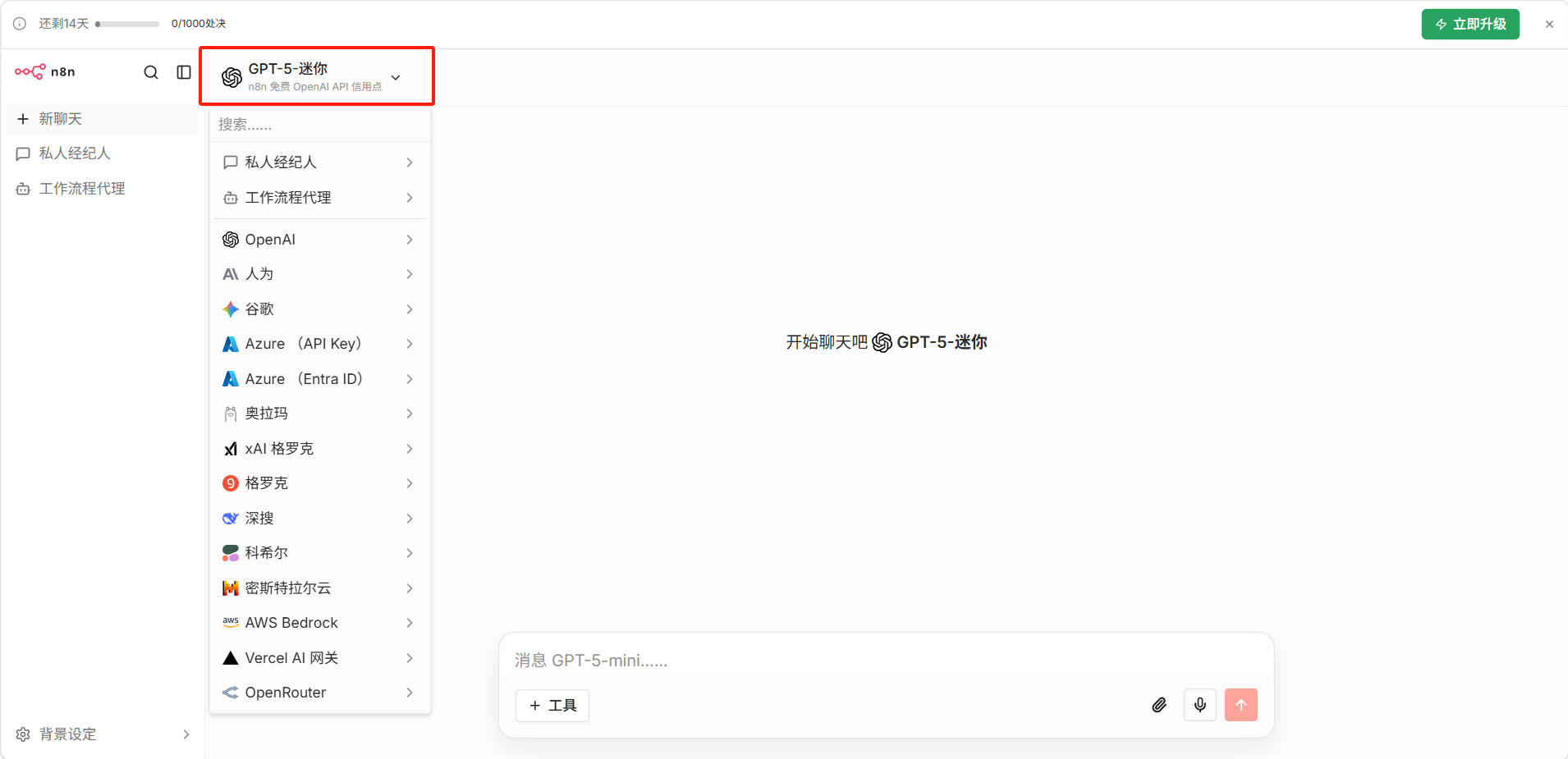This screenshot has width=1568, height=759.
Task: Click the 私人经纪人 chat bubble menu icon
Action: click(231, 162)
